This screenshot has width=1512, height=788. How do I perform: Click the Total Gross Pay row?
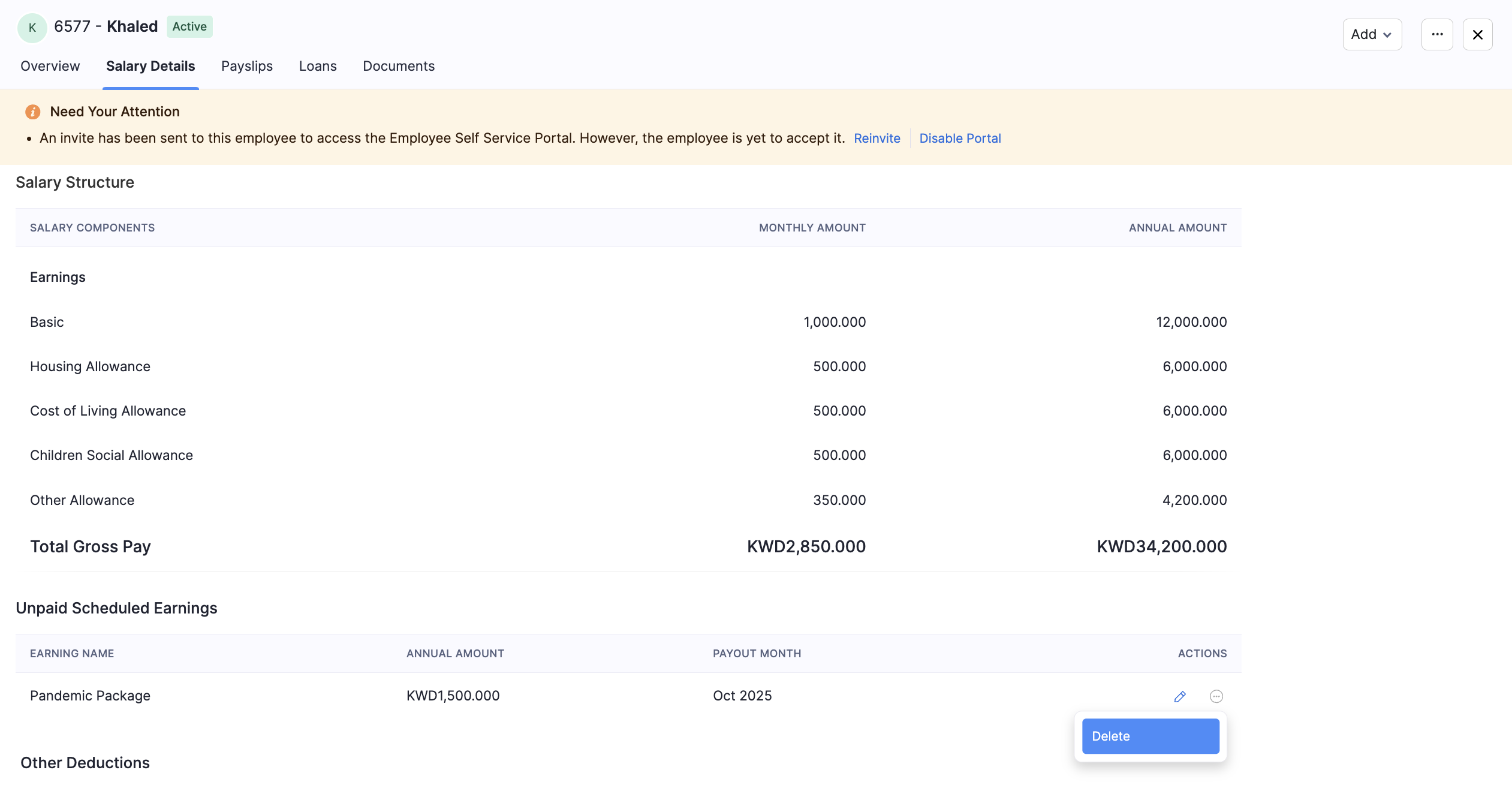(x=90, y=546)
